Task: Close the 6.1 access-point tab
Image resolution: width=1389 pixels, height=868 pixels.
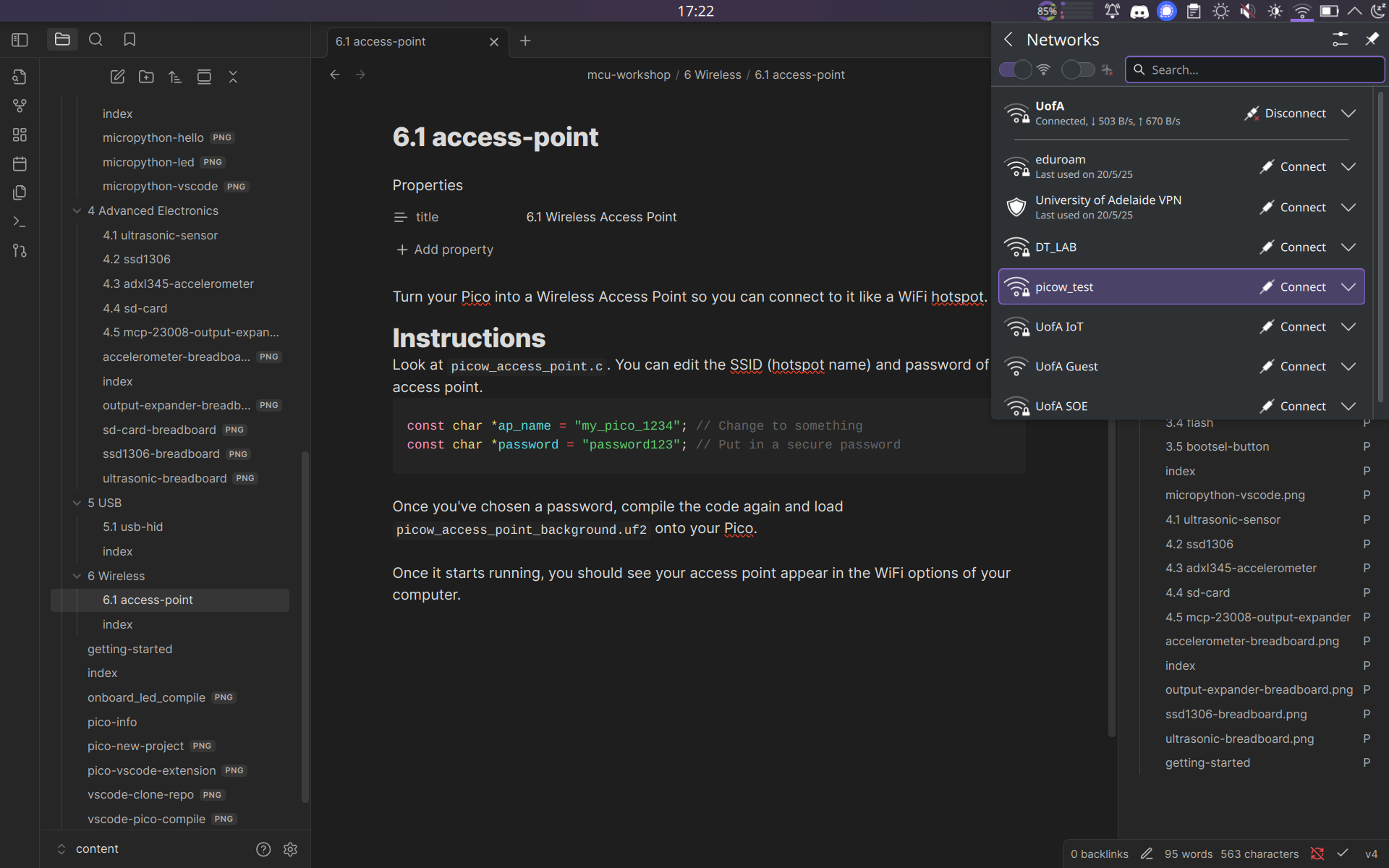Action: (494, 42)
